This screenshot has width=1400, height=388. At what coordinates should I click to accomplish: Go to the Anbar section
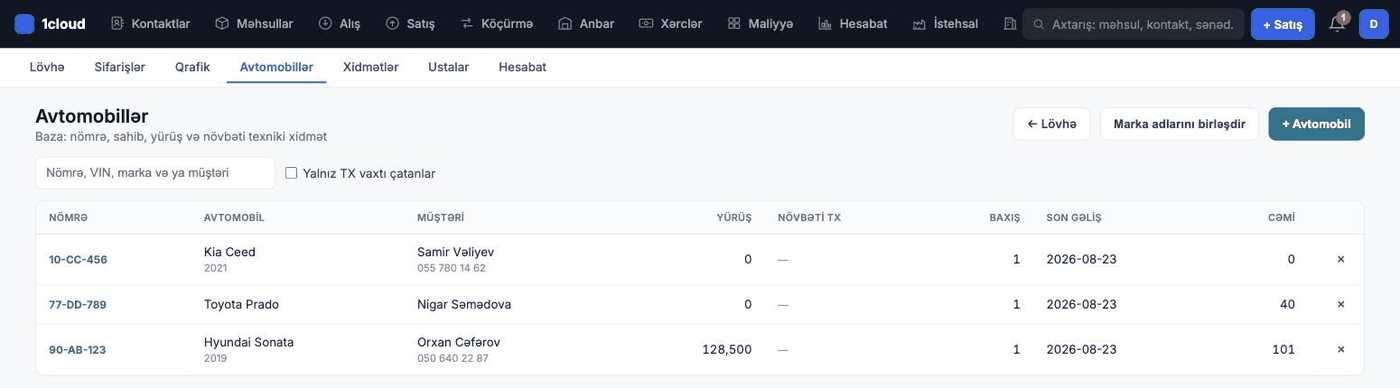(x=587, y=24)
